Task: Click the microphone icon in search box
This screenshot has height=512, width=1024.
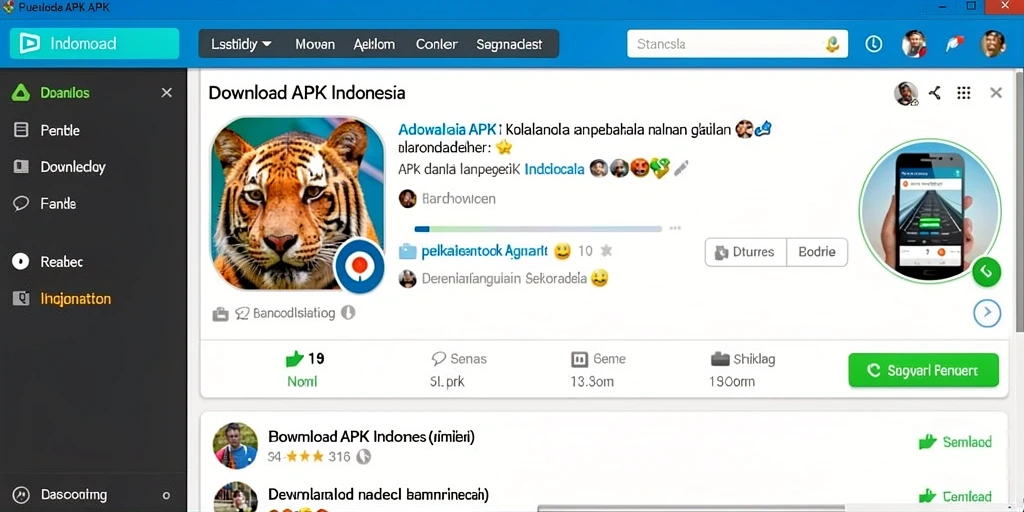Action: [x=831, y=44]
